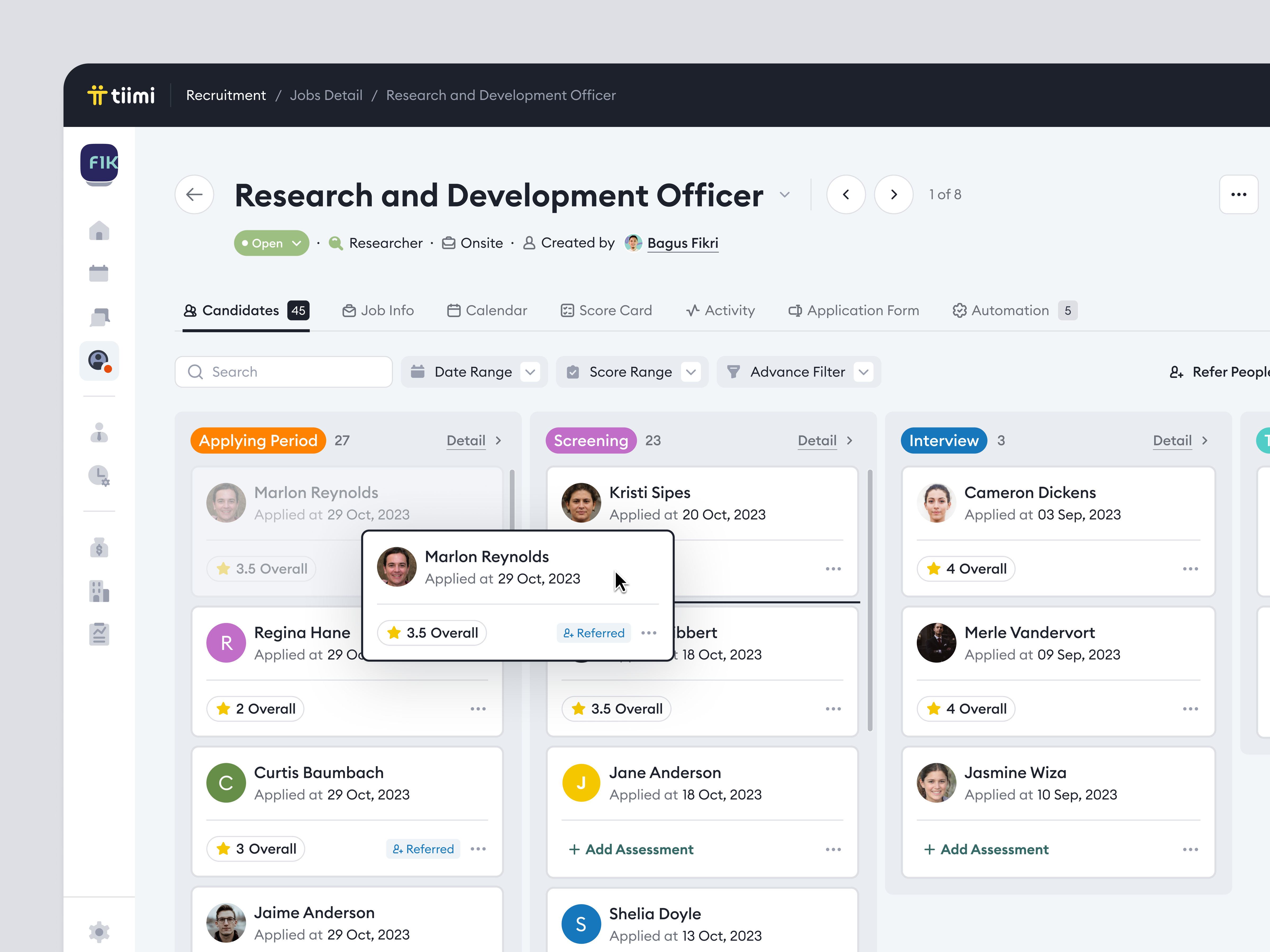The width and height of the screenshot is (1270, 952).
Task: Open the Reports clipboard icon in sidebar
Action: (x=99, y=634)
